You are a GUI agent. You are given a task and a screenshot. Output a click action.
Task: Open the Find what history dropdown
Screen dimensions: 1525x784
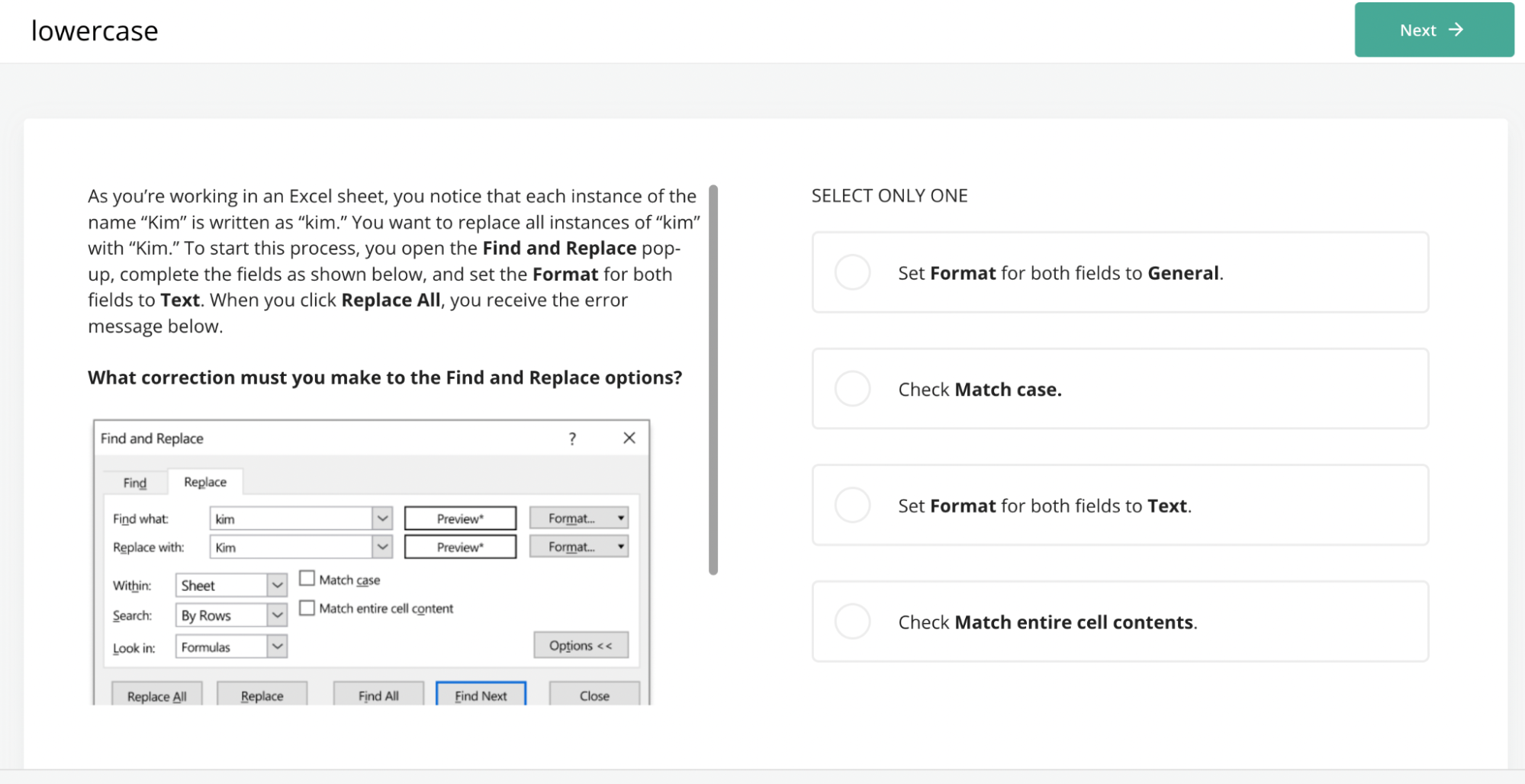pos(382,519)
